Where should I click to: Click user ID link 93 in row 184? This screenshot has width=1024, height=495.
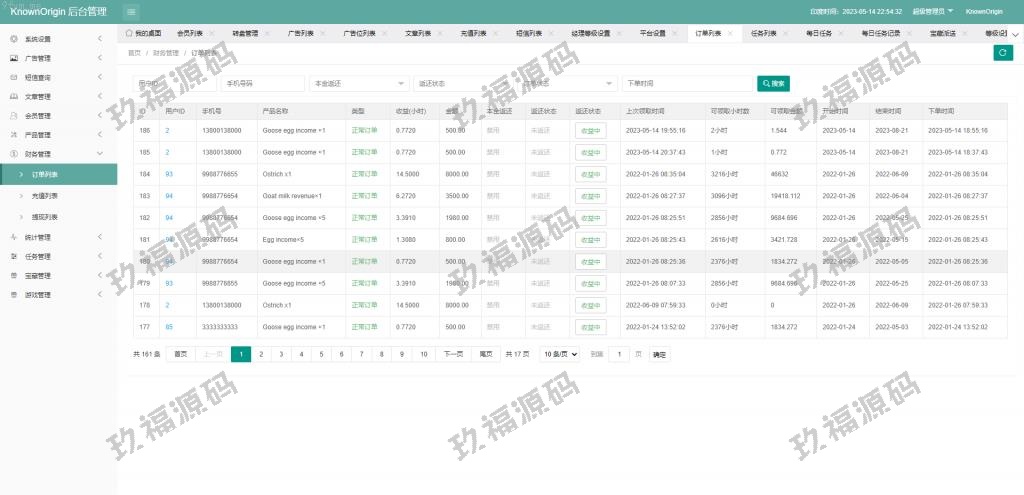click(x=169, y=174)
